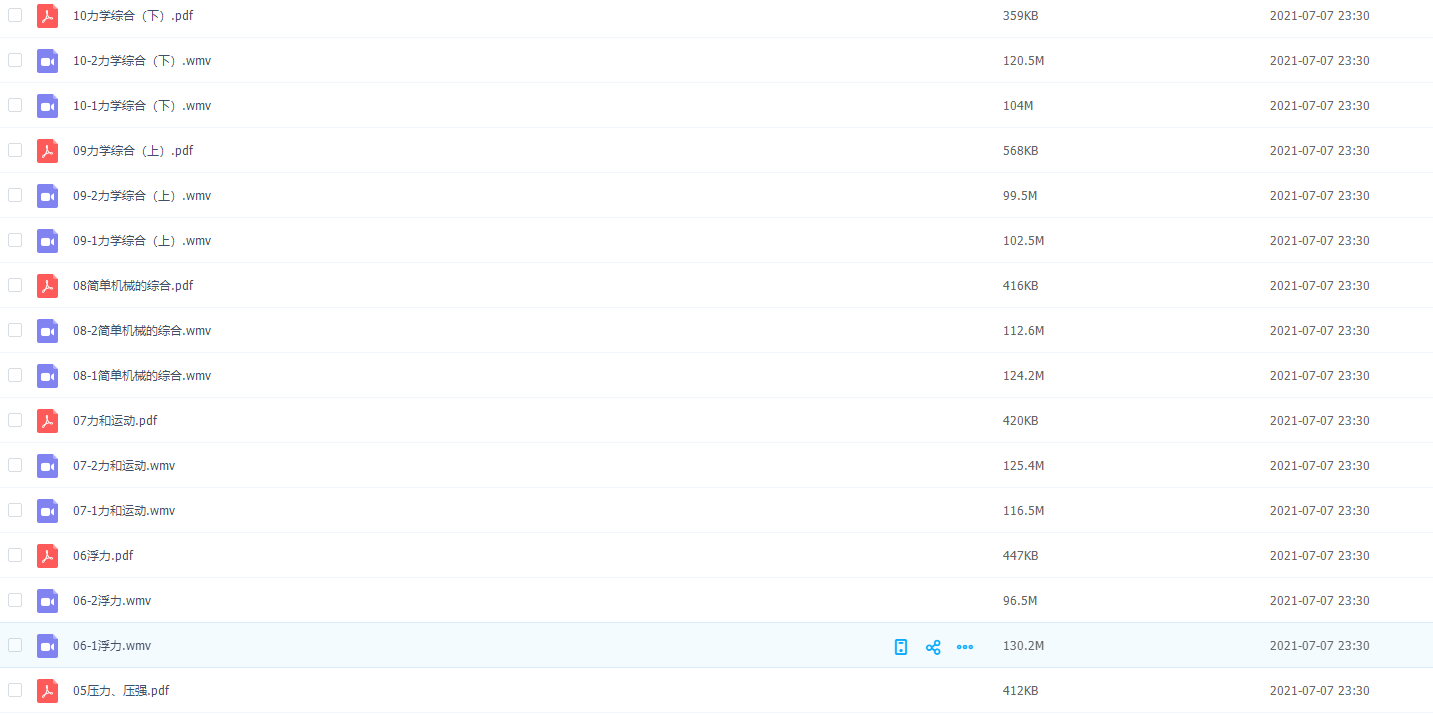Mark the checkbox for 06-2浮力.wmv
The width and height of the screenshot is (1433, 715).
coord(15,600)
